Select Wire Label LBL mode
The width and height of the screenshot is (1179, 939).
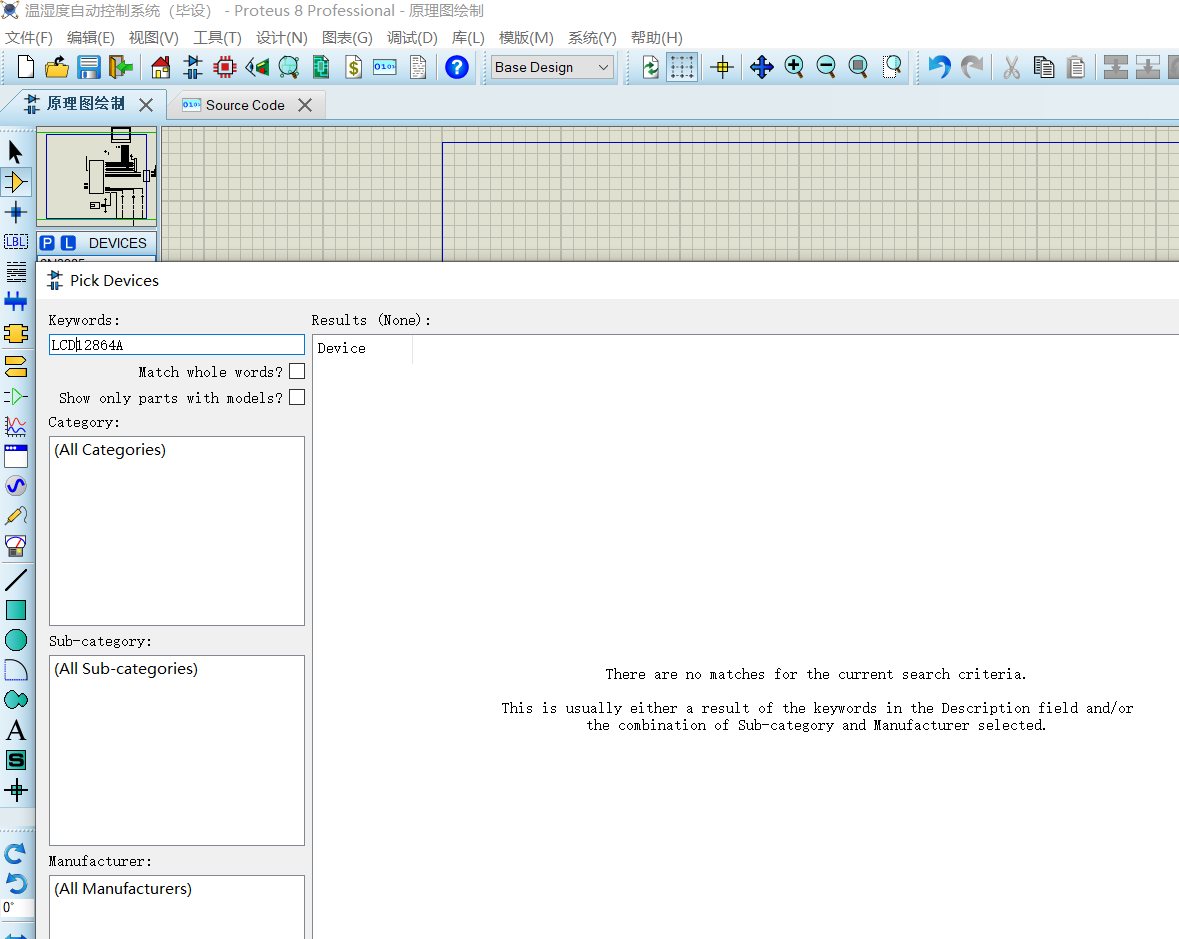(x=16, y=242)
